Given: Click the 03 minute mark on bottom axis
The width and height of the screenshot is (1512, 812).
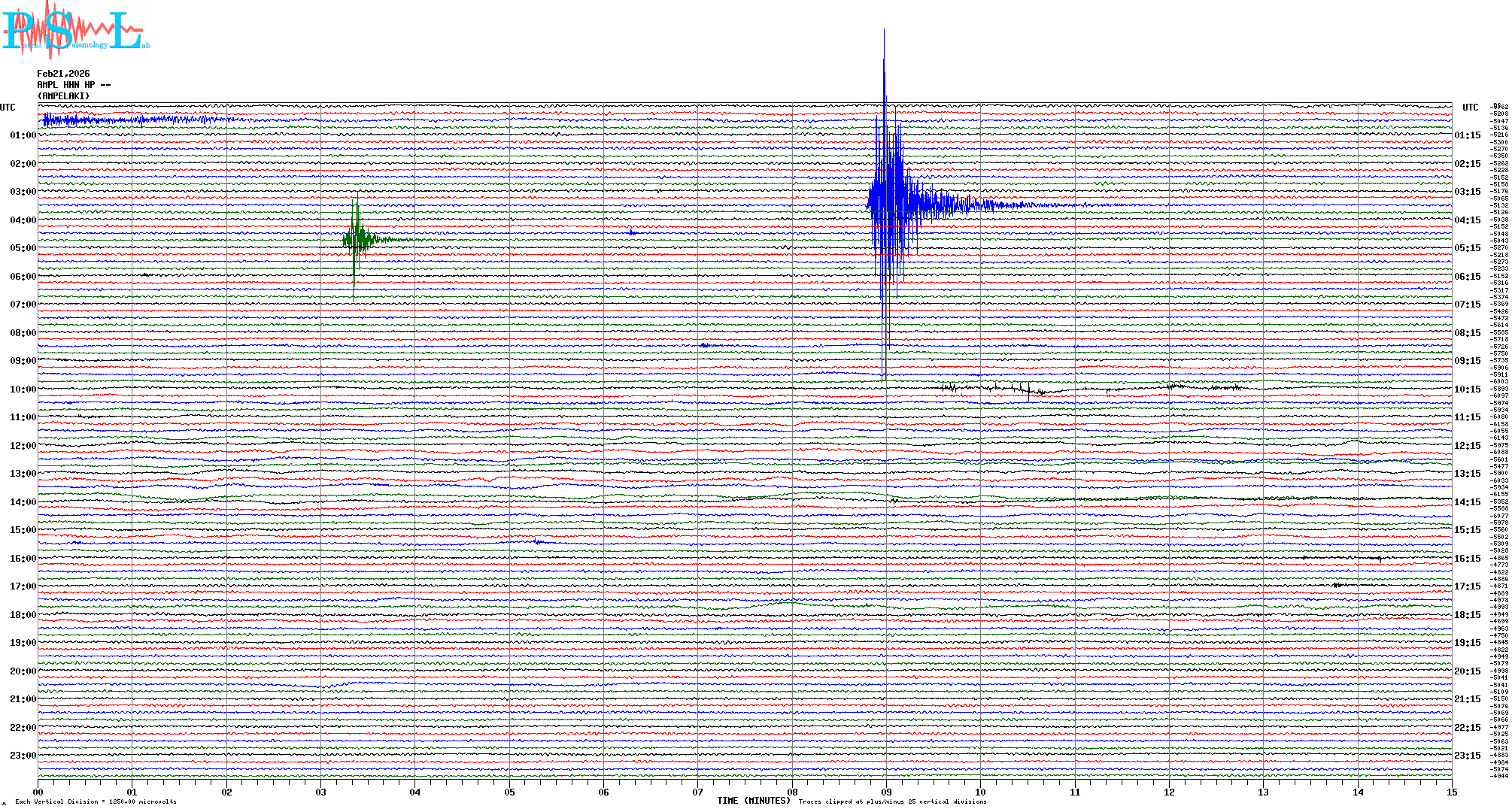Looking at the screenshot, I should point(321,792).
